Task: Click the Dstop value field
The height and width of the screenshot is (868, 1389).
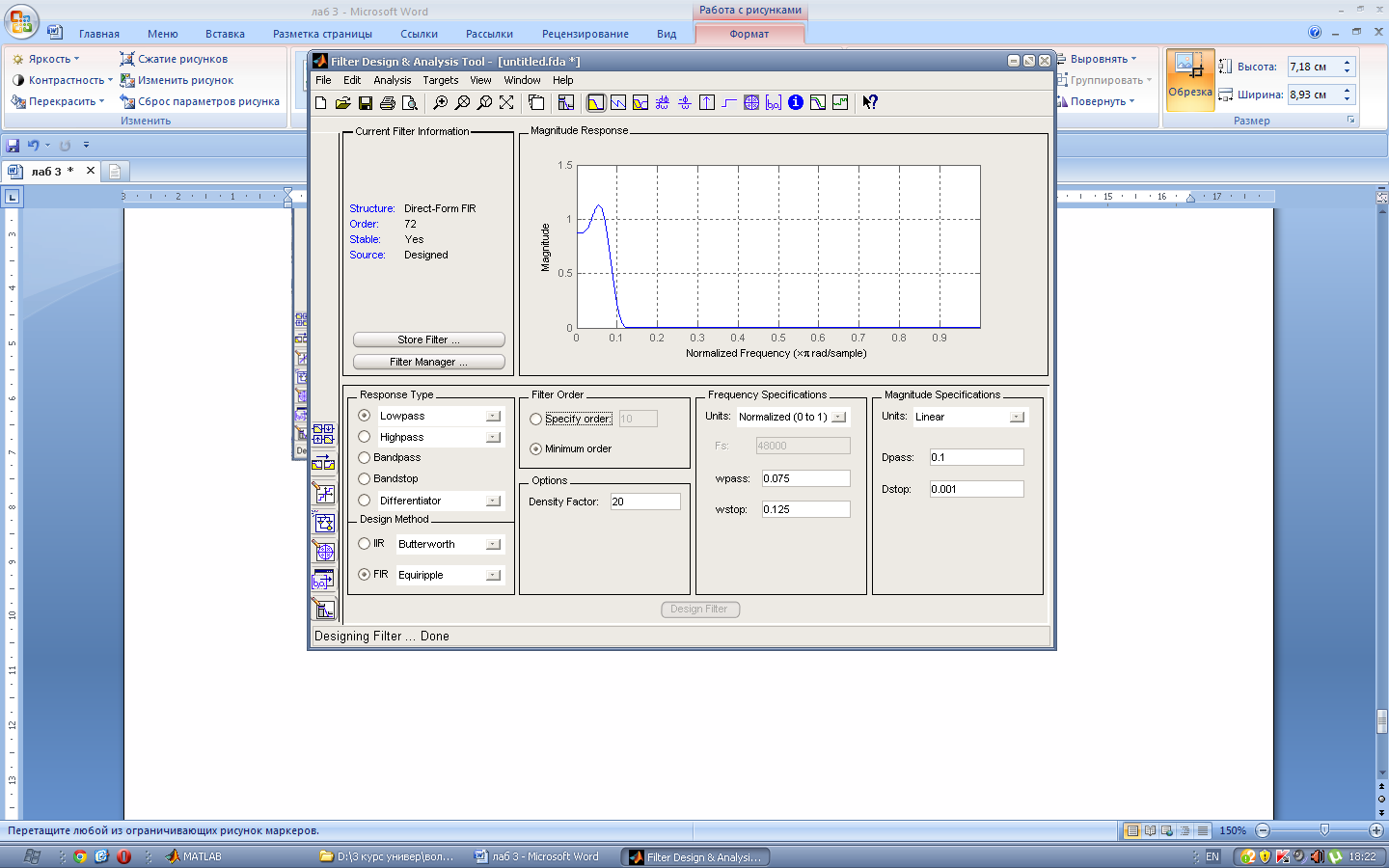Action: coord(976,489)
